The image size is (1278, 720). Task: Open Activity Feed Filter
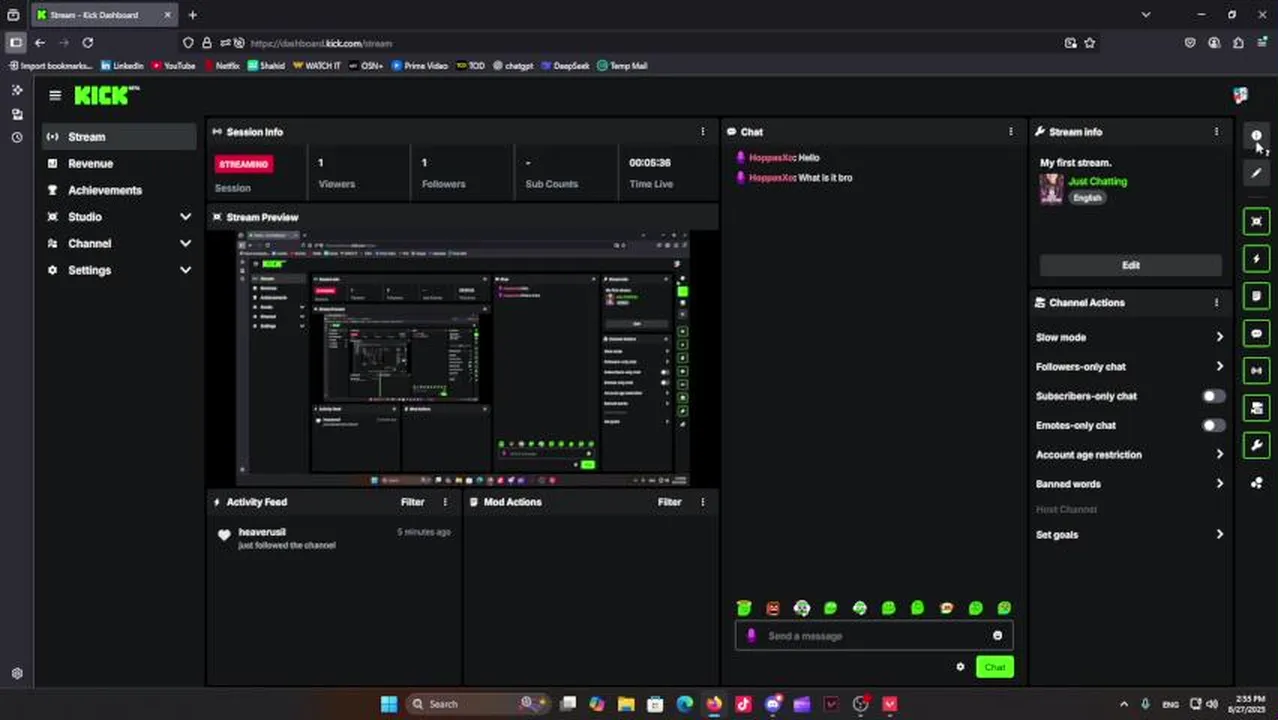[x=412, y=502]
